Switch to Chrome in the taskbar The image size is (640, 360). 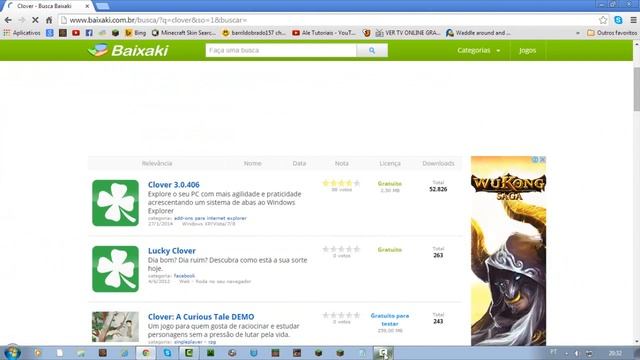[x=146, y=353]
